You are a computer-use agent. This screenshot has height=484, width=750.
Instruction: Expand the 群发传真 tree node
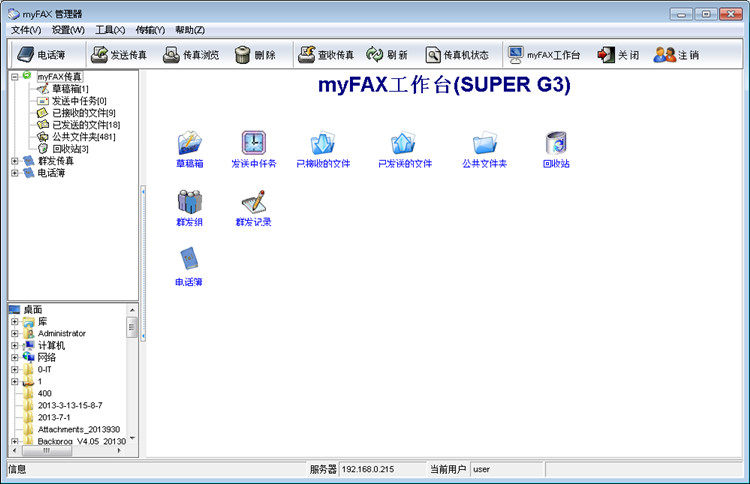tap(14, 161)
